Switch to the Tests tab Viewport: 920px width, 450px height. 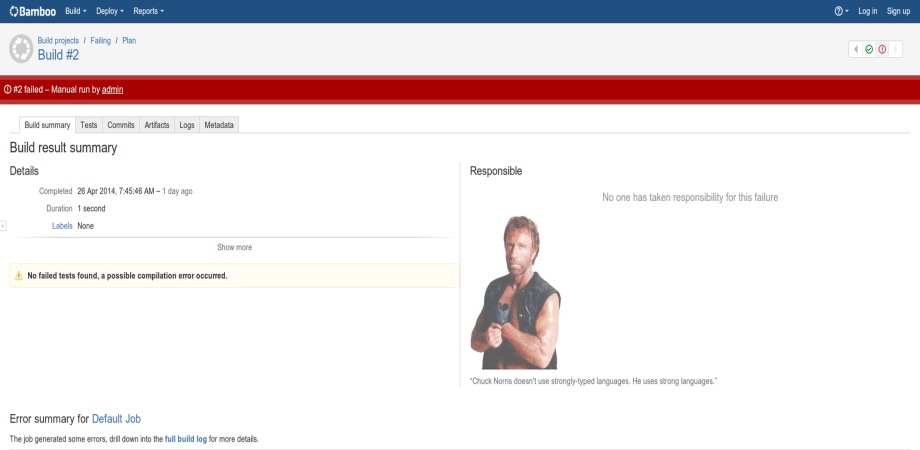point(89,125)
